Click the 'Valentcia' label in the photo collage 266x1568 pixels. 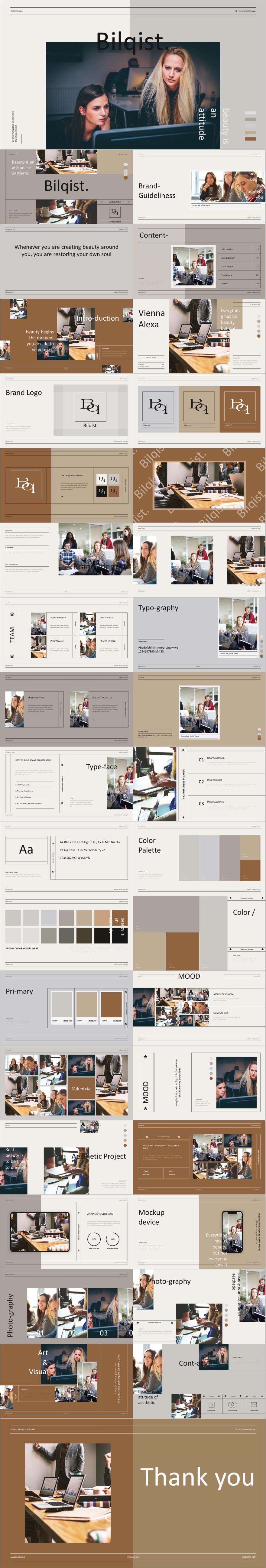81,1088
